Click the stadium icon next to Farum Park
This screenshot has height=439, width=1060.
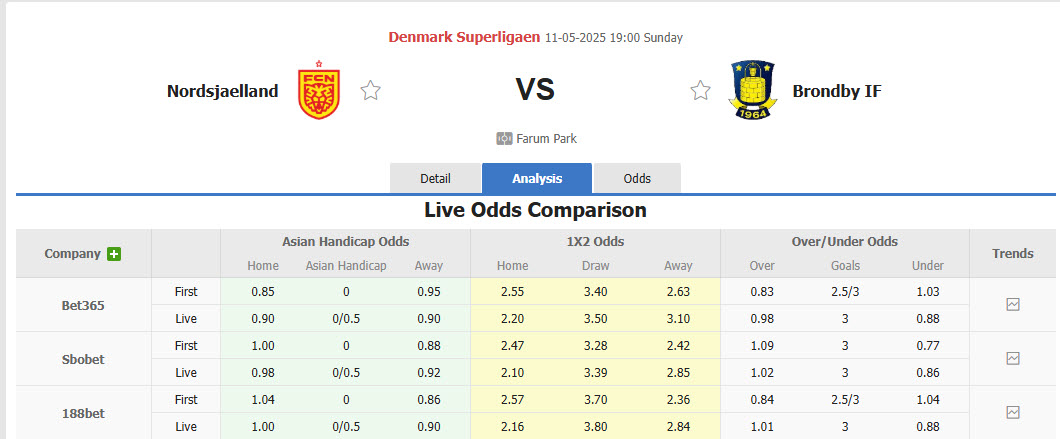coord(504,139)
